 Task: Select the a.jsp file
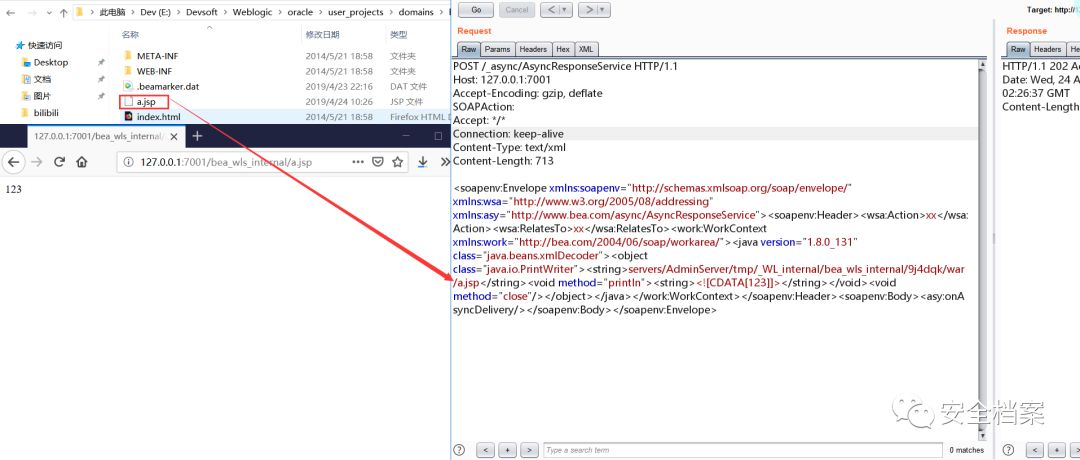point(145,102)
